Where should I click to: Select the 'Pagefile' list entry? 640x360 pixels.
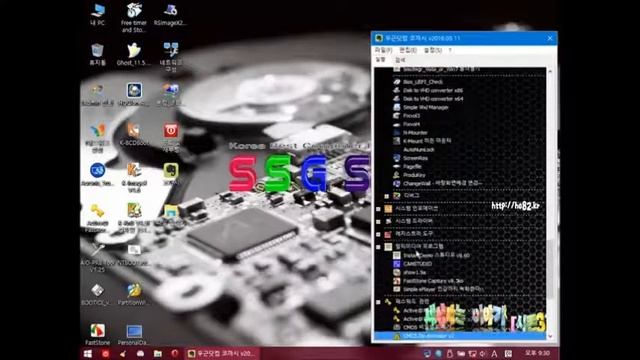click(412, 167)
